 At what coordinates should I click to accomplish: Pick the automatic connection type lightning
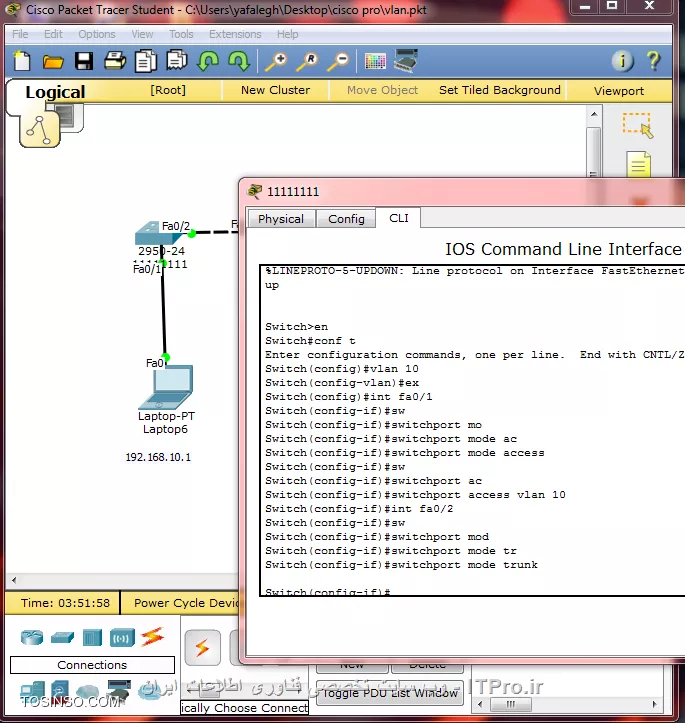click(202, 648)
